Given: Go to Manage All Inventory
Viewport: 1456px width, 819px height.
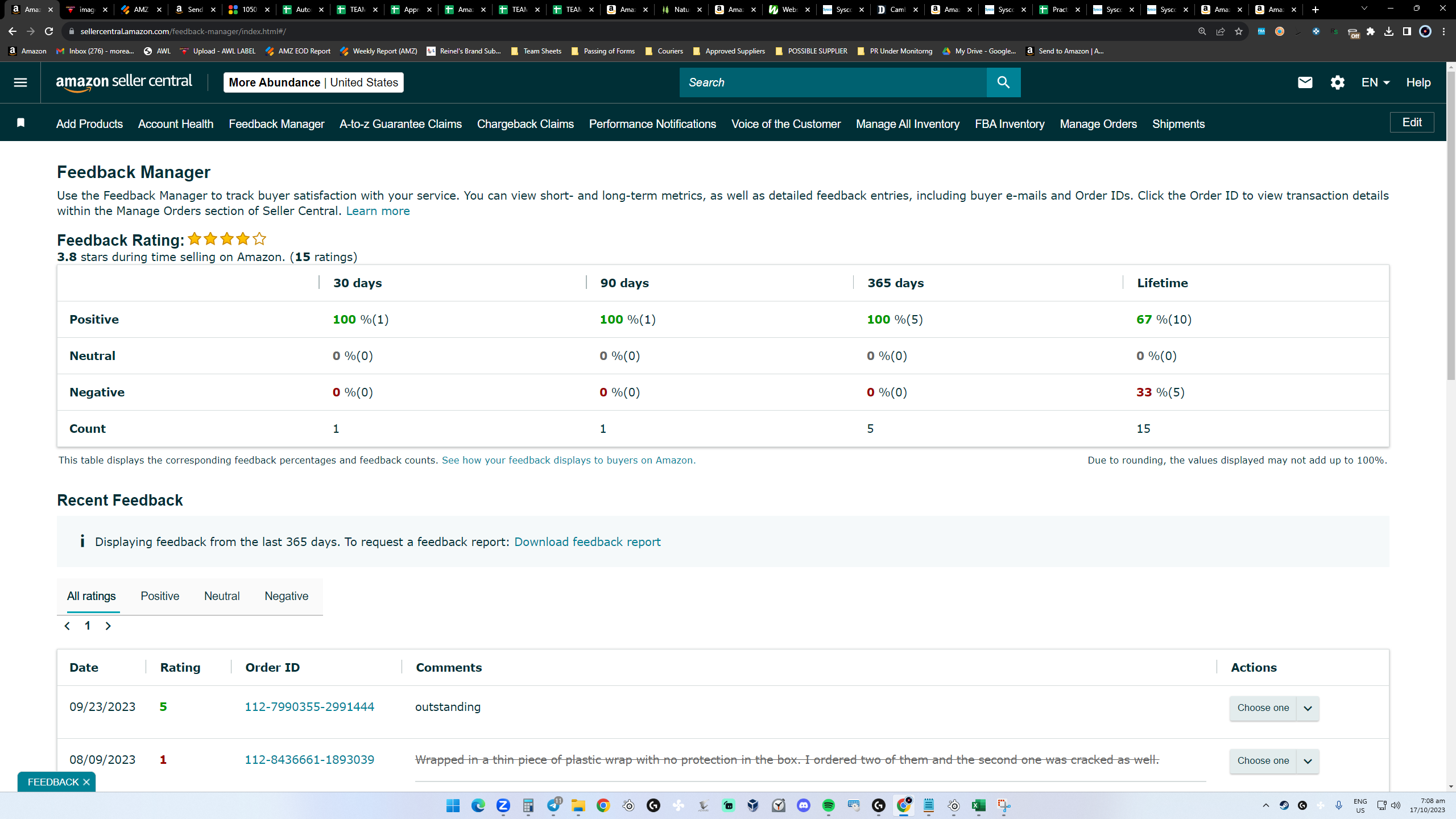Looking at the screenshot, I should [x=908, y=124].
